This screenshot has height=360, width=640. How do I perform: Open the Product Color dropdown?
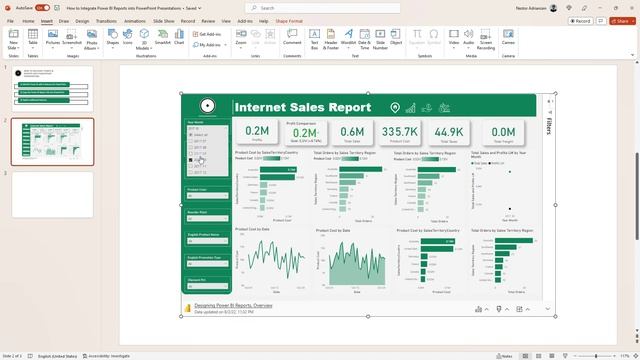207,196
